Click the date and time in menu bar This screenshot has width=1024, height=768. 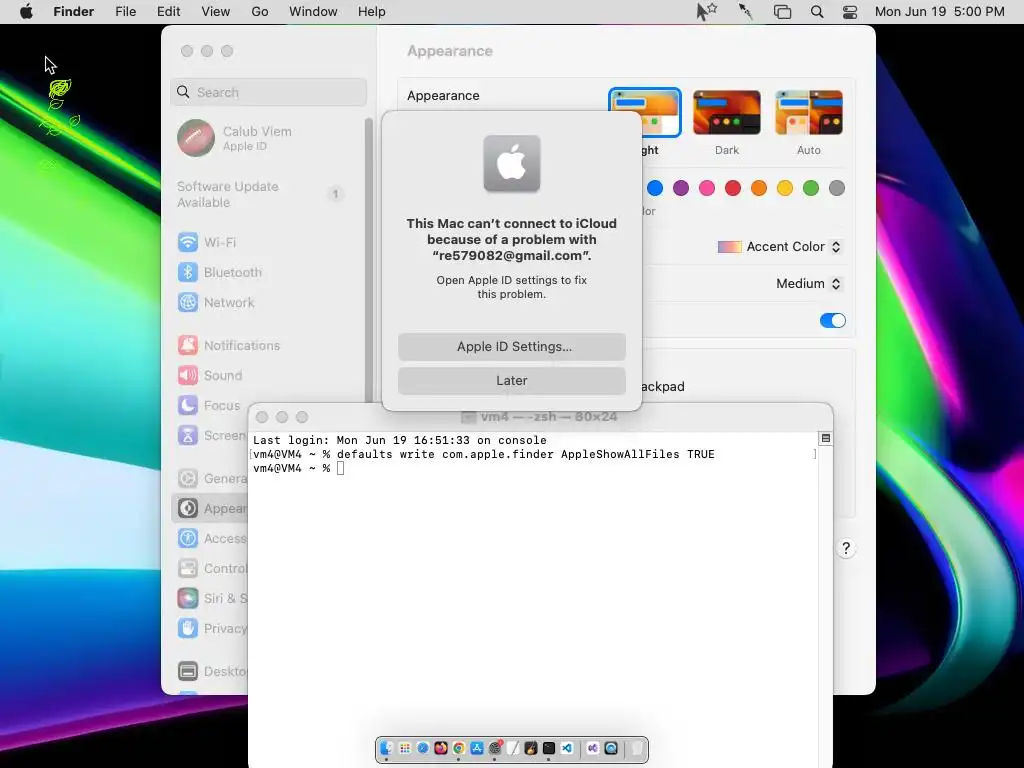click(940, 12)
